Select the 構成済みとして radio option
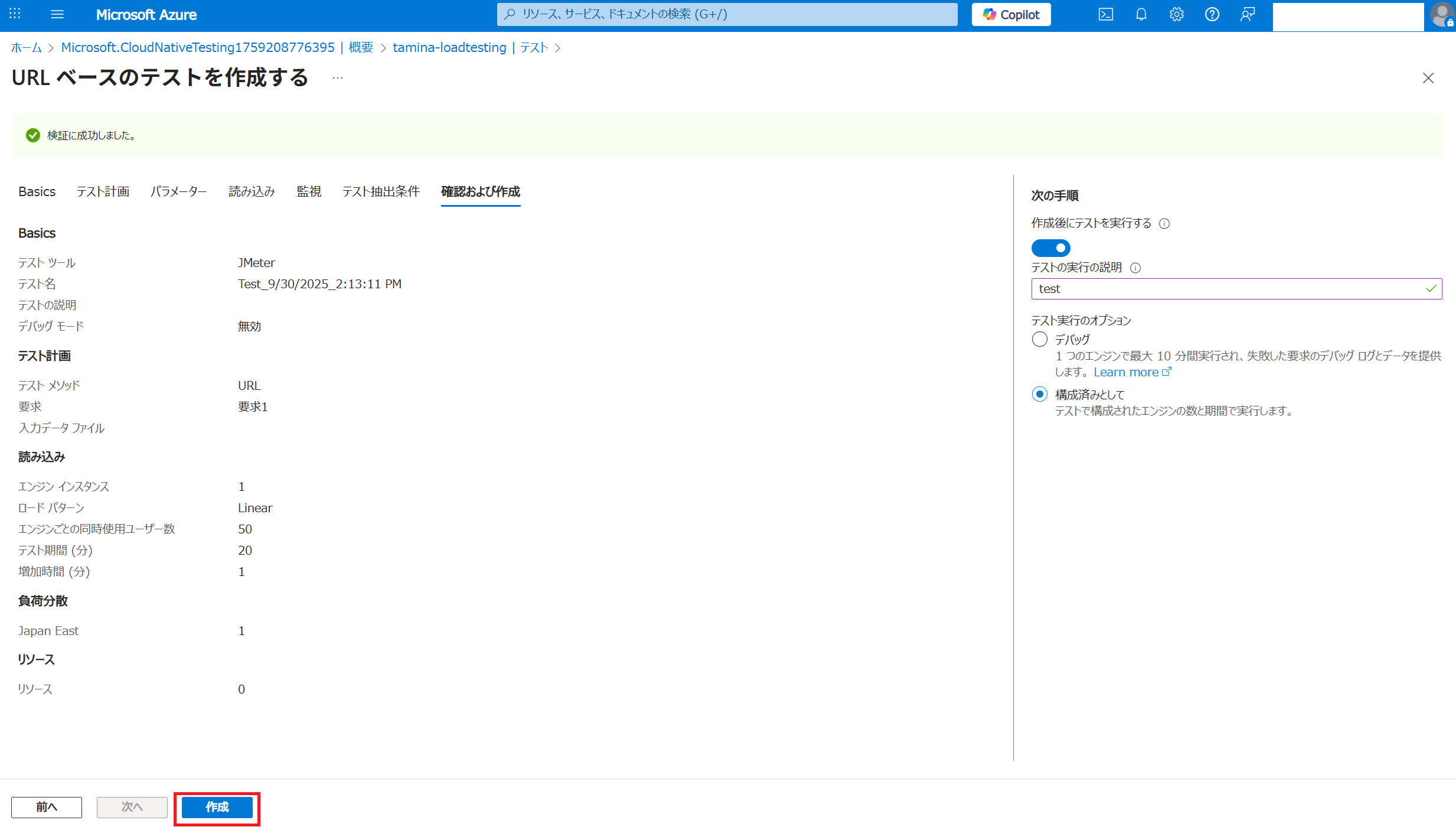Screen dimensions: 1456x830 coord(1040,394)
